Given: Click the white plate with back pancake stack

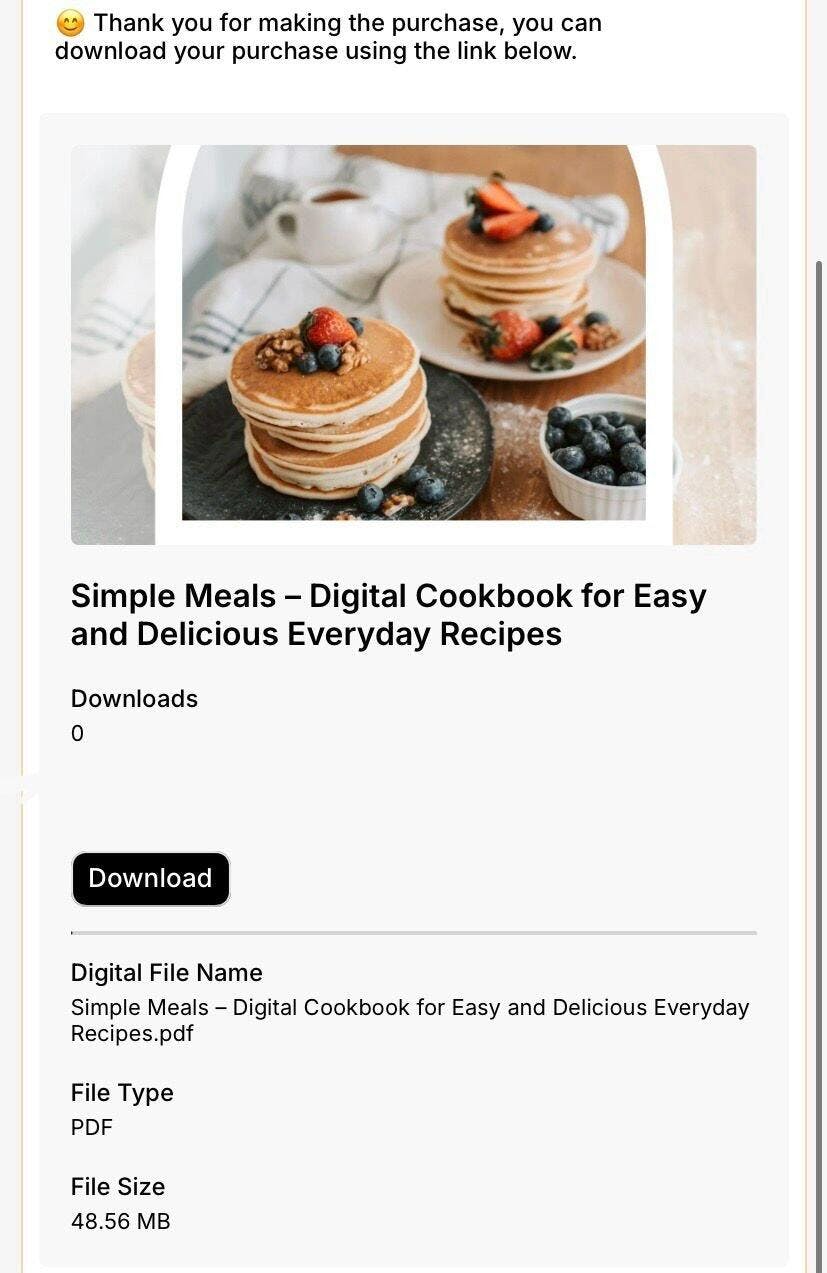Looking at the screenshot, I should tap(512, 318).
